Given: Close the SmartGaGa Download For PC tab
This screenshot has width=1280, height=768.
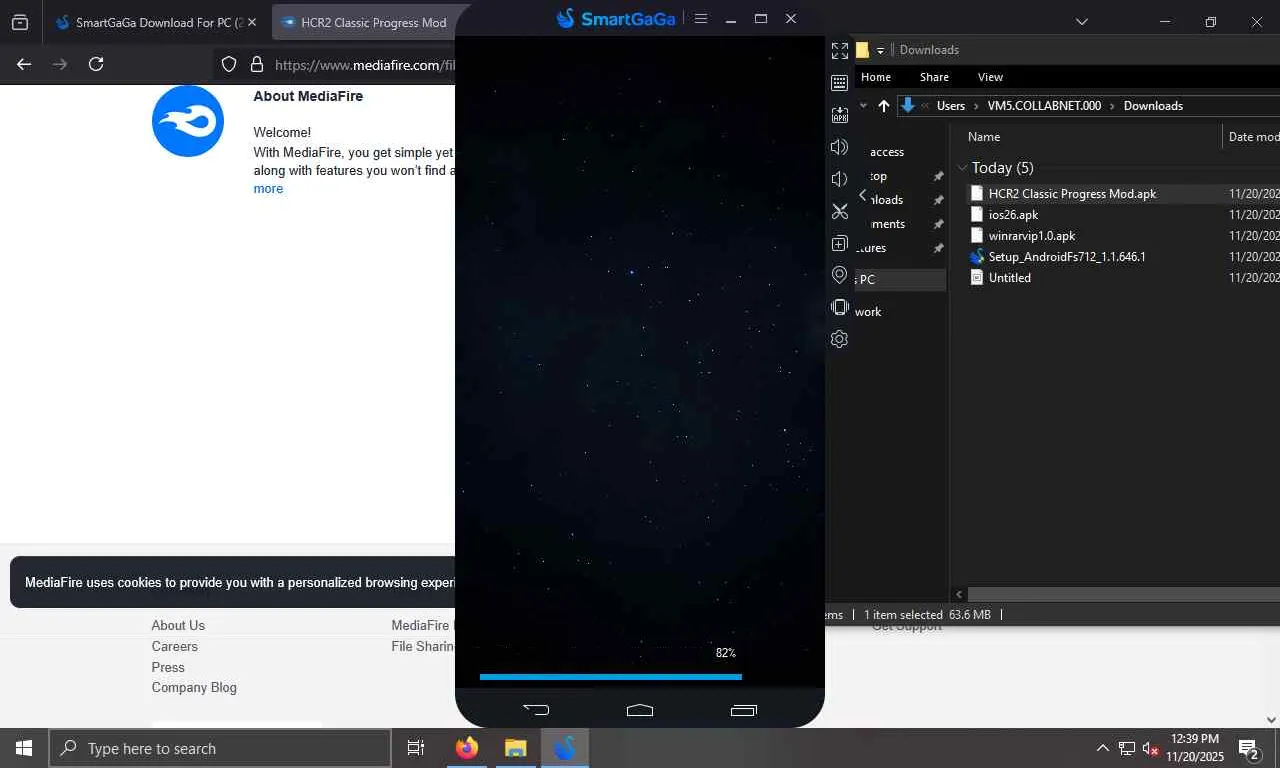Looking at the screenshot, I should [x=251, y=22].
